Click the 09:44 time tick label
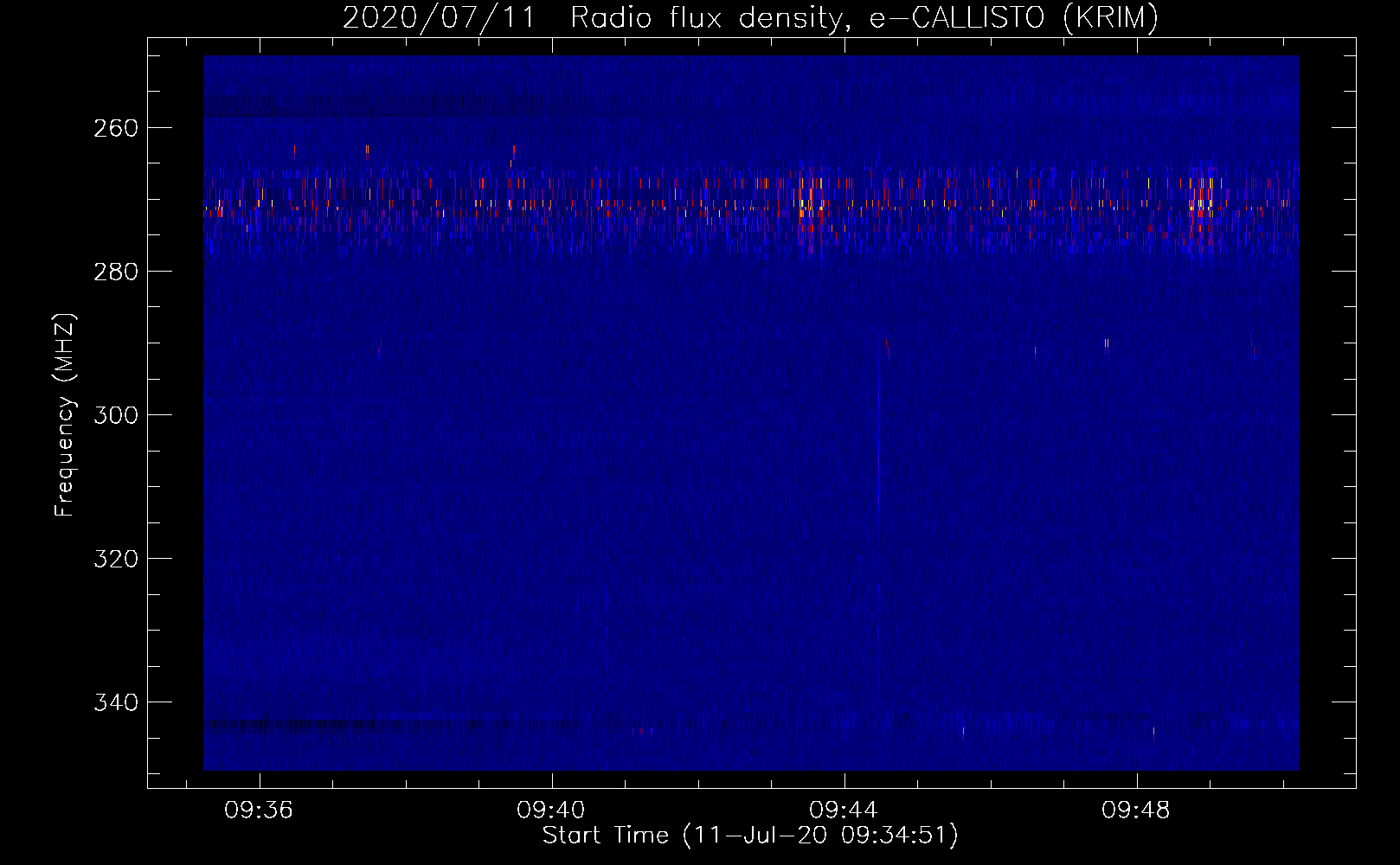The height and width of the screenshot is (865, 1400). click(x=844, y=811)
